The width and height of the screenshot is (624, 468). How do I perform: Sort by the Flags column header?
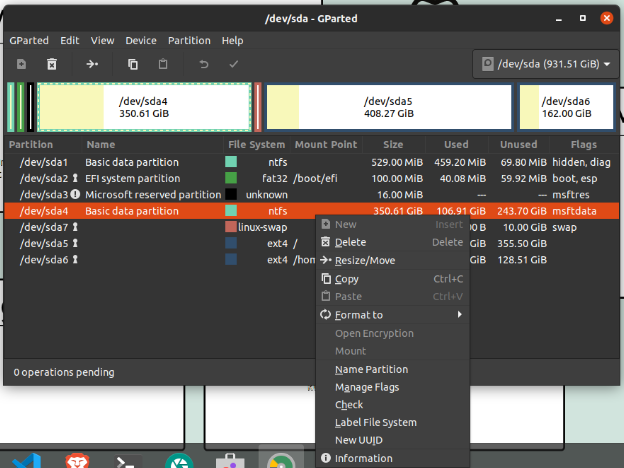583,144
